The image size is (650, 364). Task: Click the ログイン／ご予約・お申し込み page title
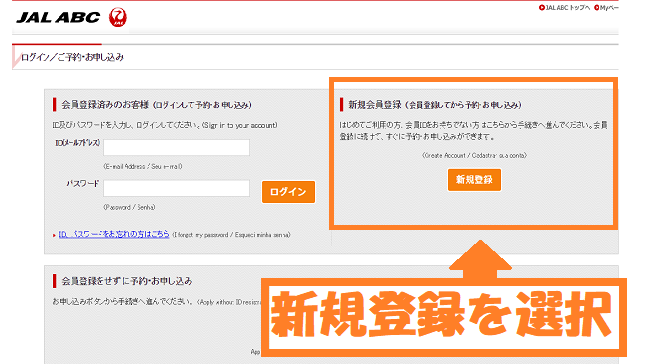[73, 57]
